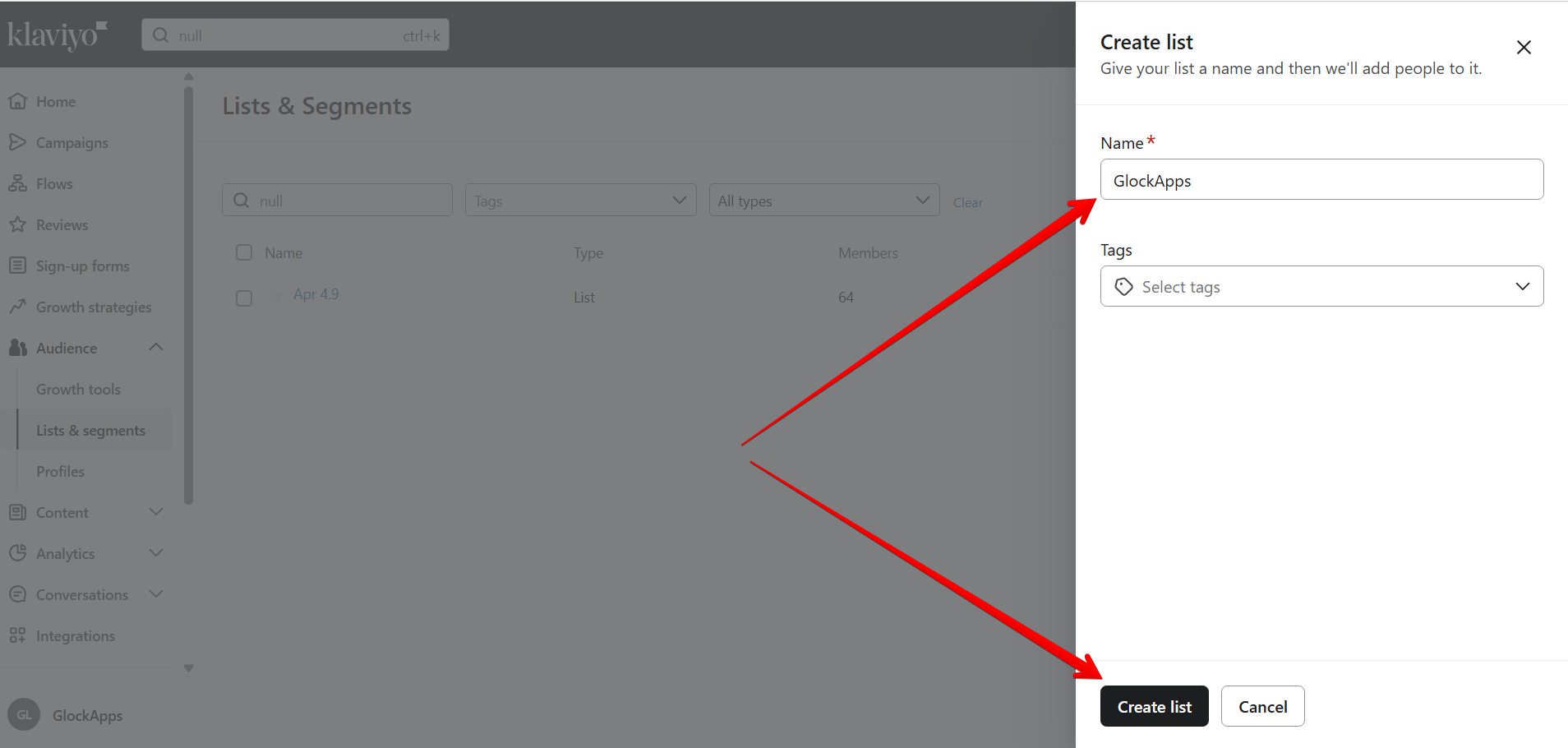Open Profiles submenu item
1568x748 pixels.
pyautogui.click(x=60, y=472)
